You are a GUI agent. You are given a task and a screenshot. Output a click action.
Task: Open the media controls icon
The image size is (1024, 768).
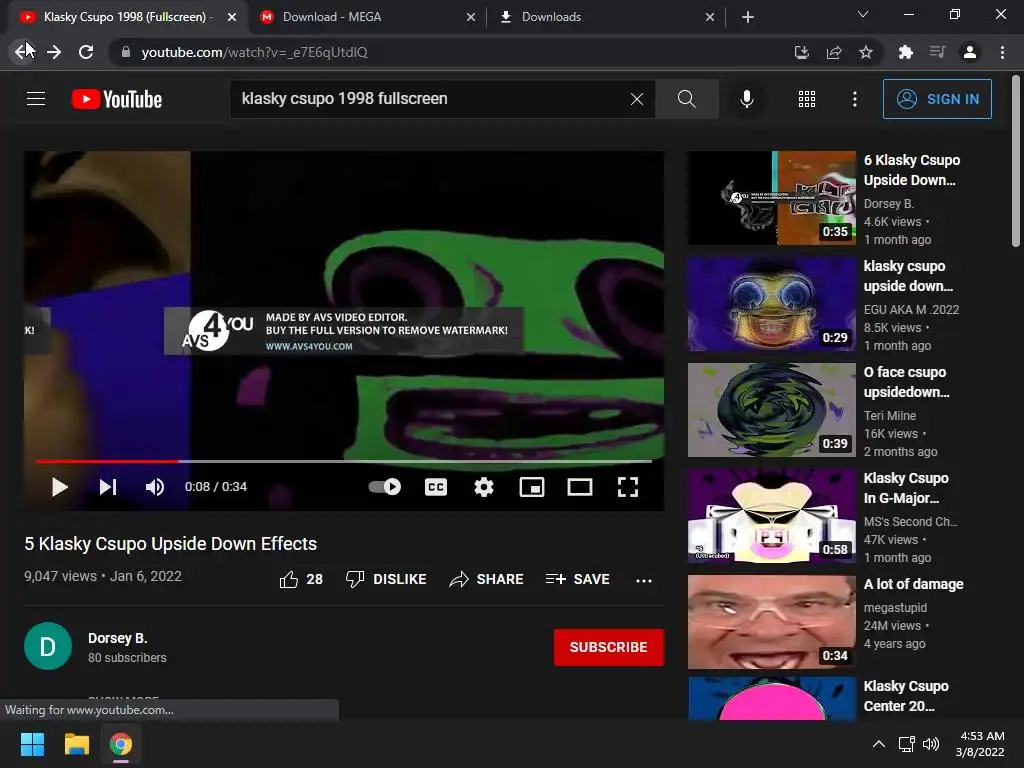coord(937,52)
